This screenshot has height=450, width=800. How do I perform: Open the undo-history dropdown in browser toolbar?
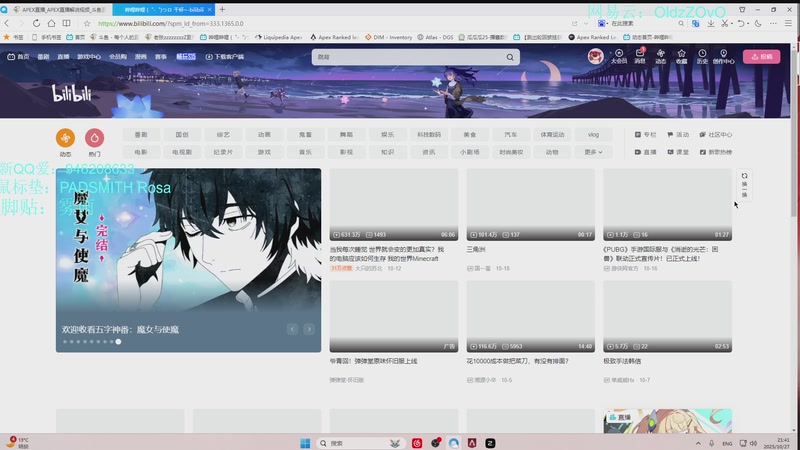coord(748,23)
